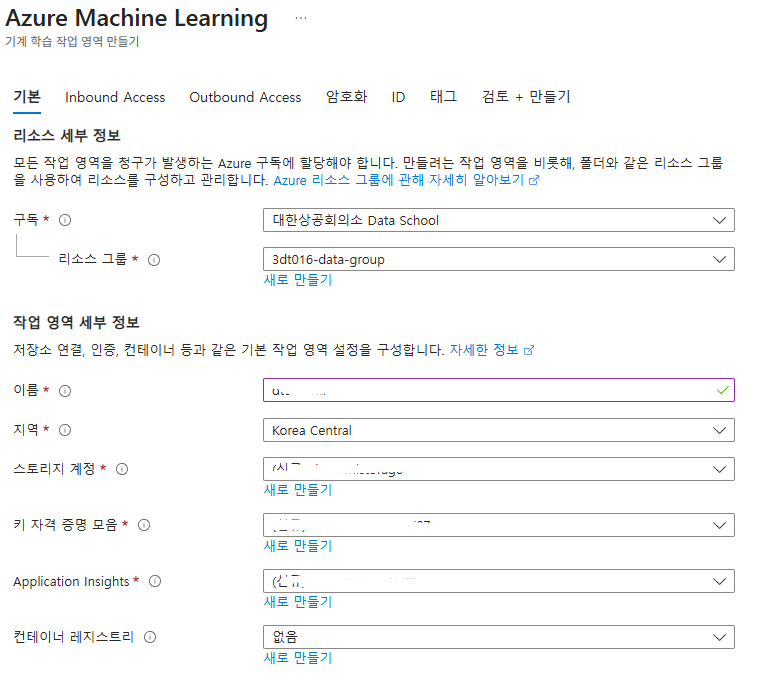Select the 기본 tab
Screen dimensions: 777x689
[x=27, y=97]
